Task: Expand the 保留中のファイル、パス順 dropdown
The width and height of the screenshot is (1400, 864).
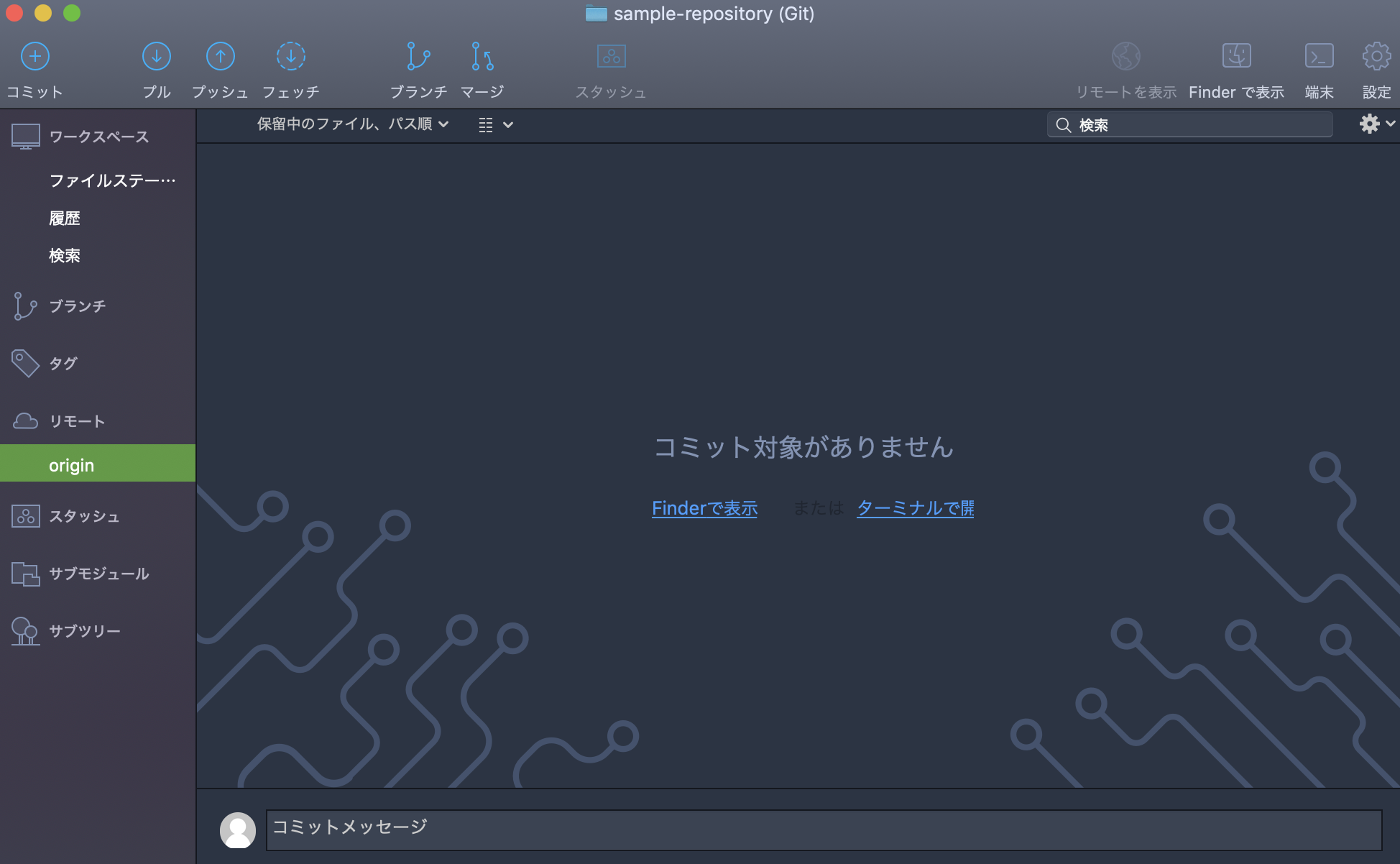Action: pyautogui.click(x=351, y=124)
